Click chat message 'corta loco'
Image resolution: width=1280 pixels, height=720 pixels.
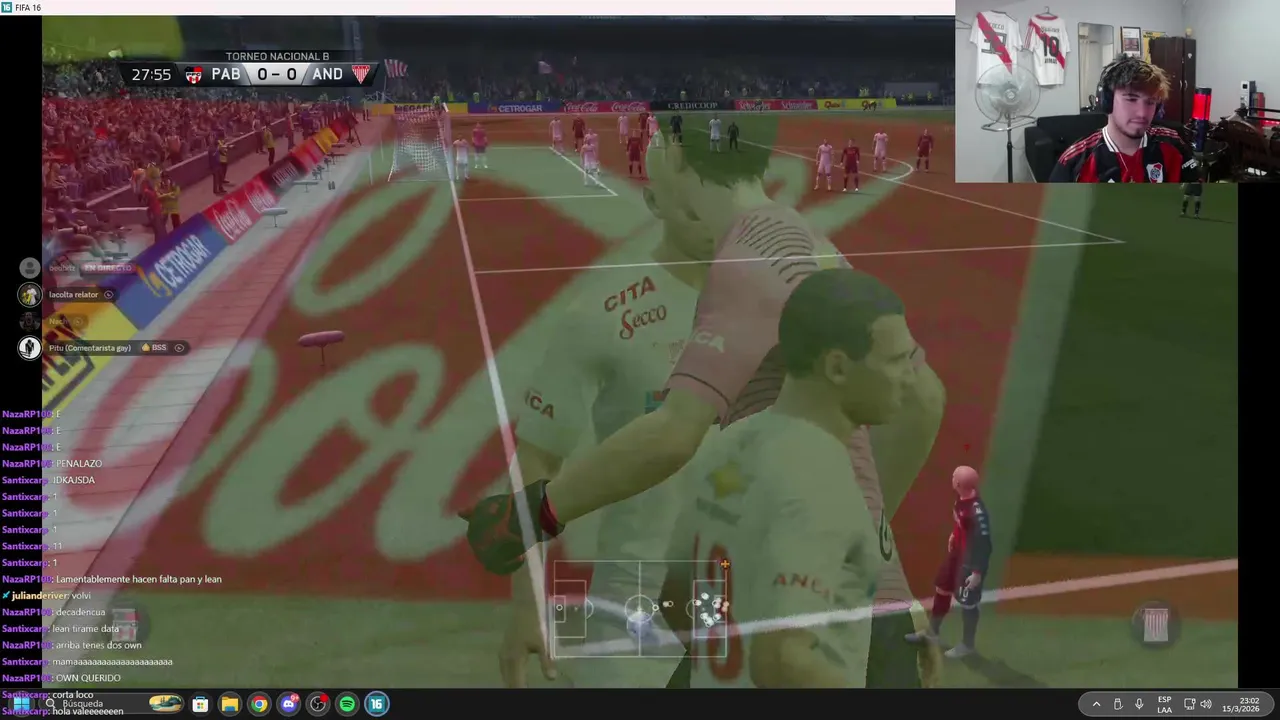pos(72,695)
